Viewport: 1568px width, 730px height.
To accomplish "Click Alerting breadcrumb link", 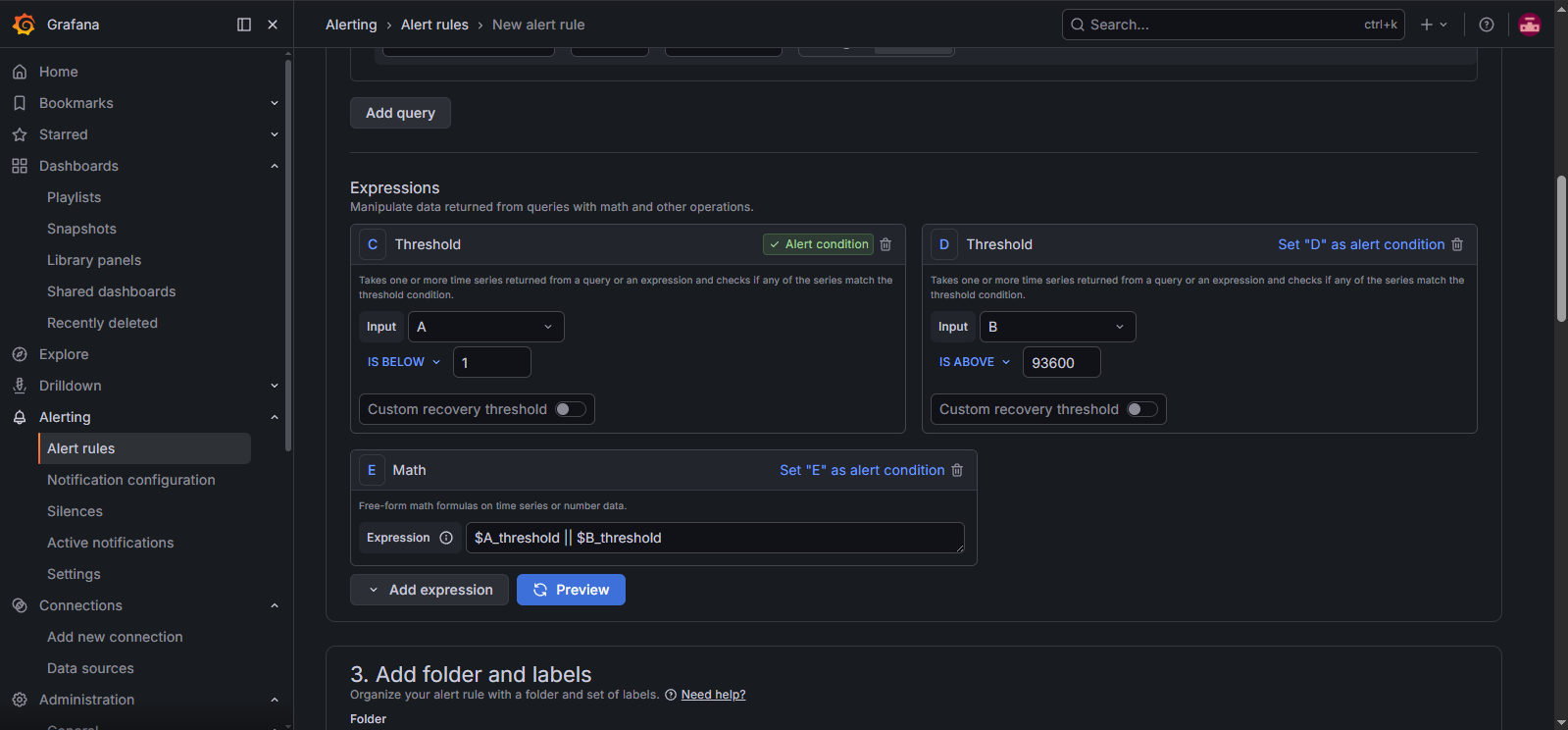I will point(351,25).
